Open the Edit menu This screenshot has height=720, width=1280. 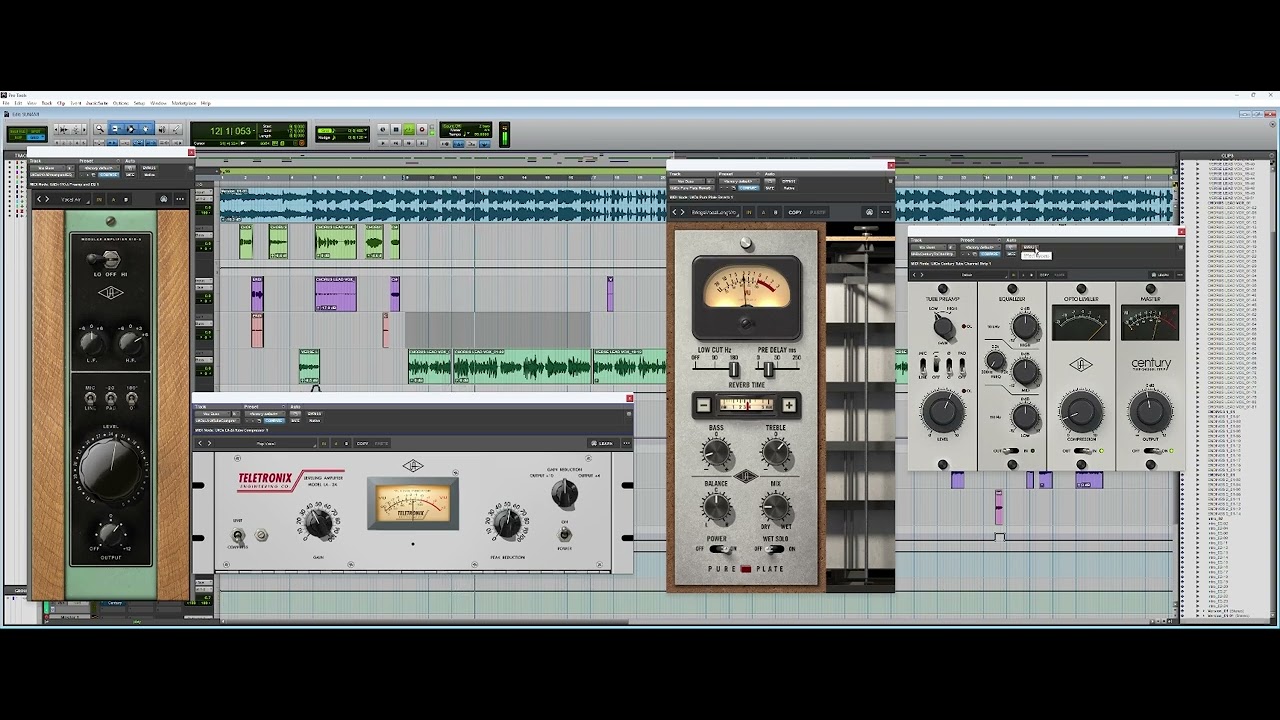click(18, 103)
